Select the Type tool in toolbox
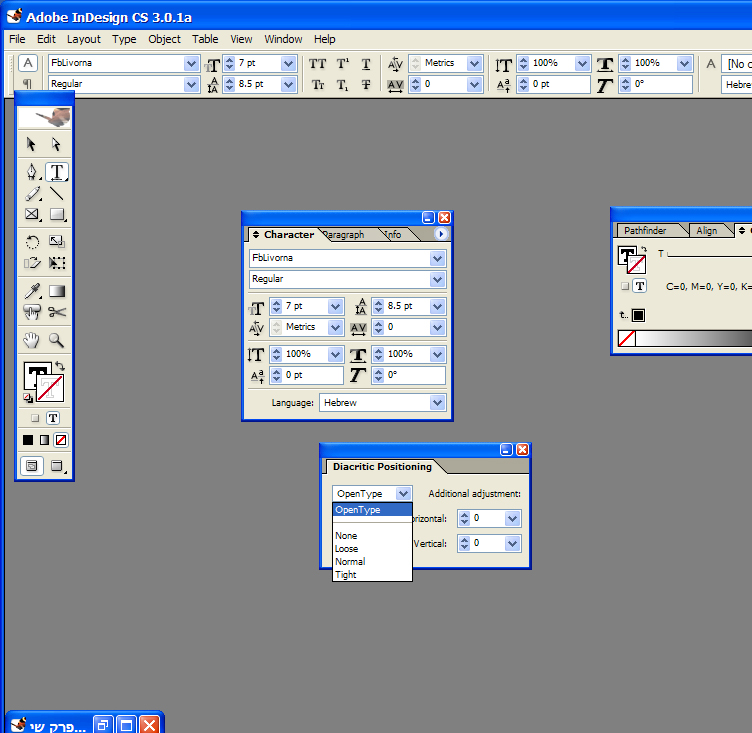The width and height of the screenshot is (752, 733). [x=57, y=172]
